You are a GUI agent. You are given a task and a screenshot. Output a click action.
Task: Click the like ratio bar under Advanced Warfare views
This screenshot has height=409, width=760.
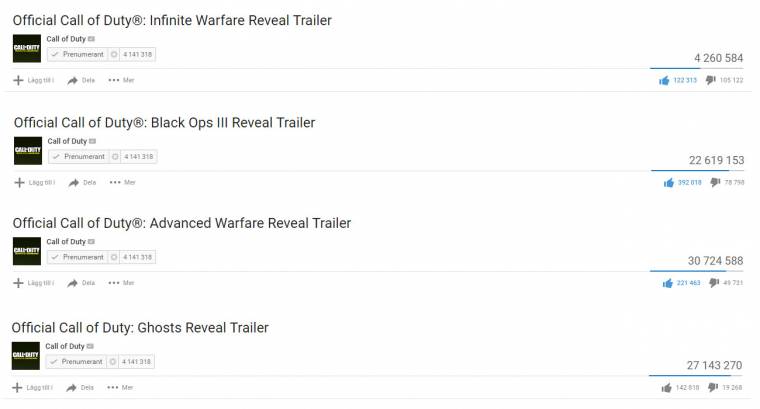[x=697, y=271]
